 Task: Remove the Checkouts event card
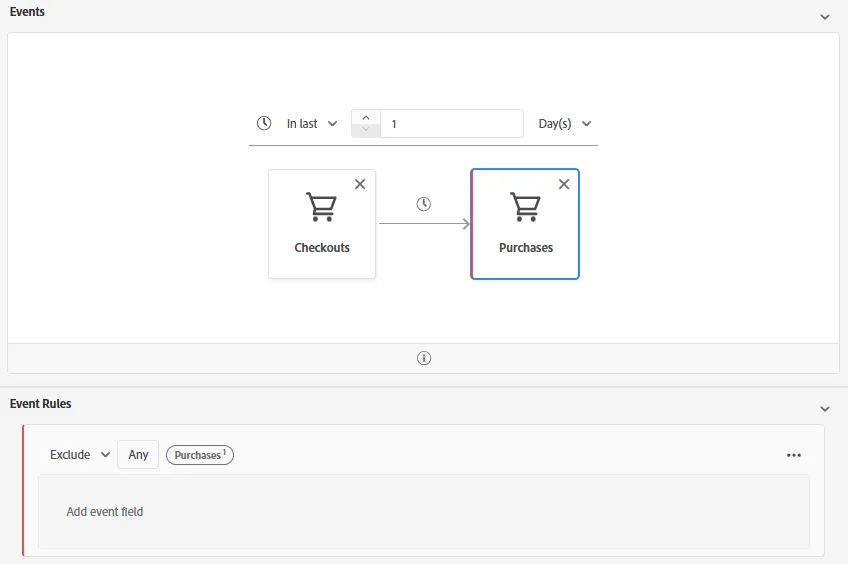pos(360,184)
